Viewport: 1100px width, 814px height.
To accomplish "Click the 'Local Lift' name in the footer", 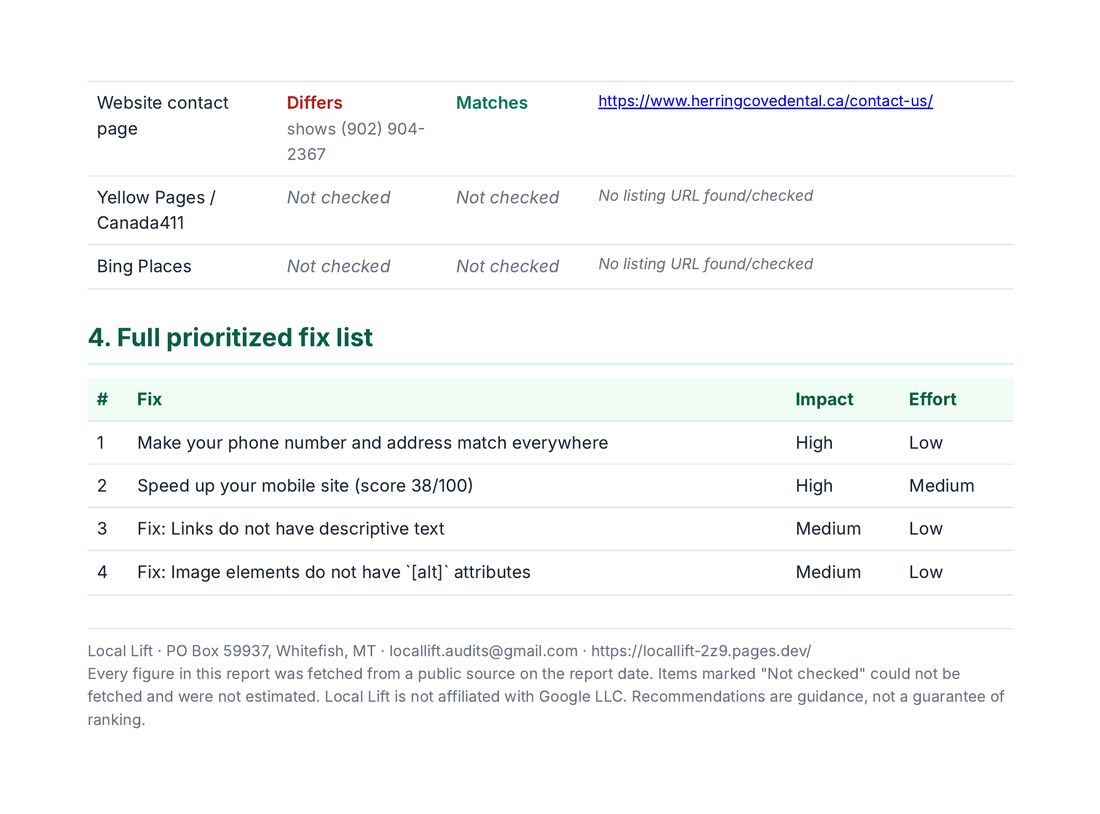I will point(120,651).
